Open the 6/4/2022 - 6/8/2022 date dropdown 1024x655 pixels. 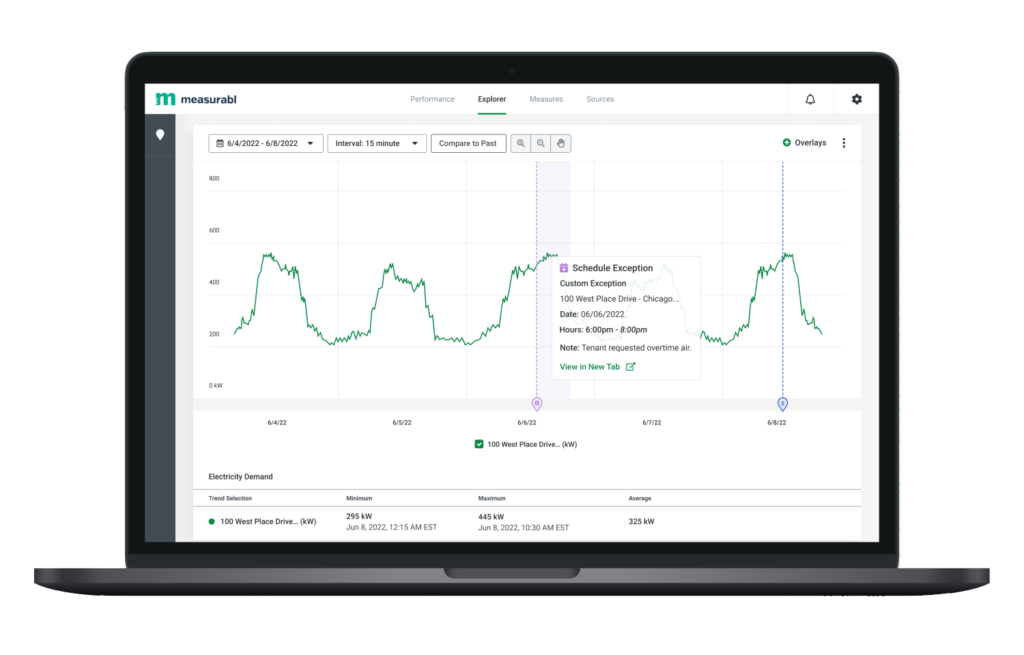266,143
